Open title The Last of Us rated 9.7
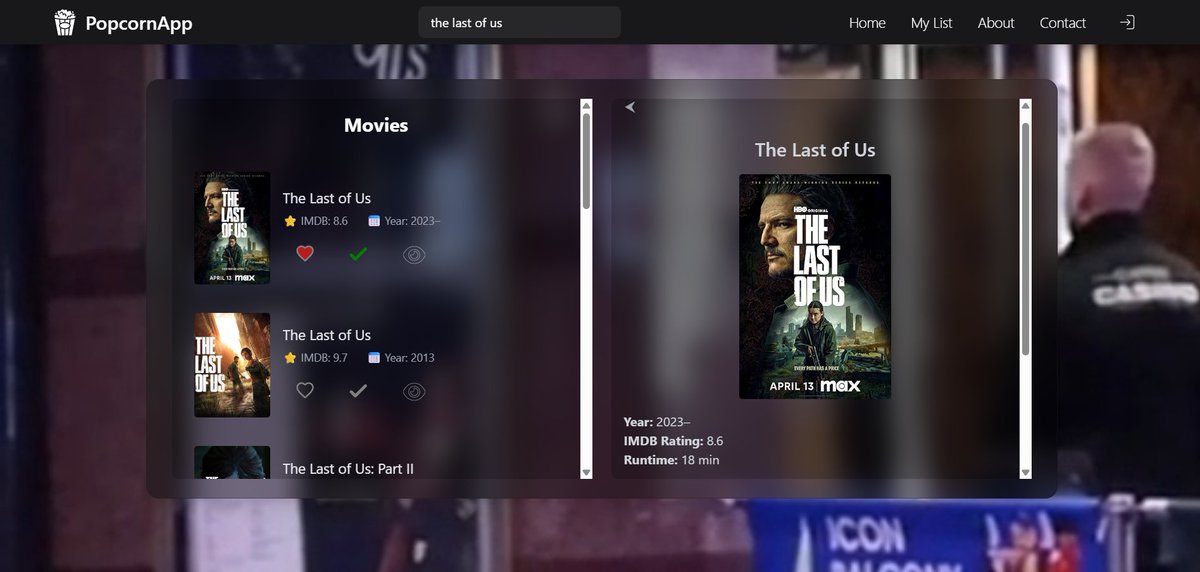The width and height of the screenshot is (1200, 572). (x=327, y=335)
